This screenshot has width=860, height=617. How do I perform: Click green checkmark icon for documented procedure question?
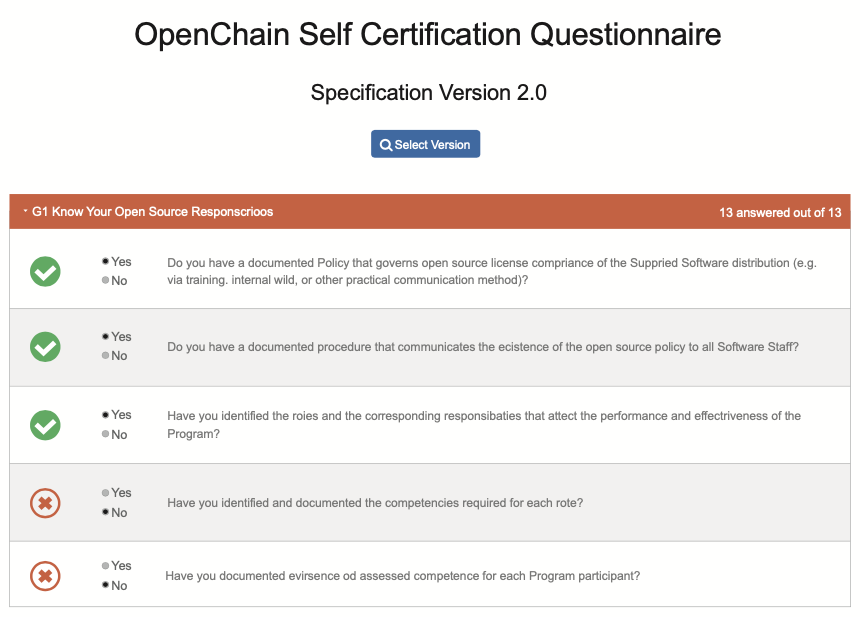tap(45, 347)
